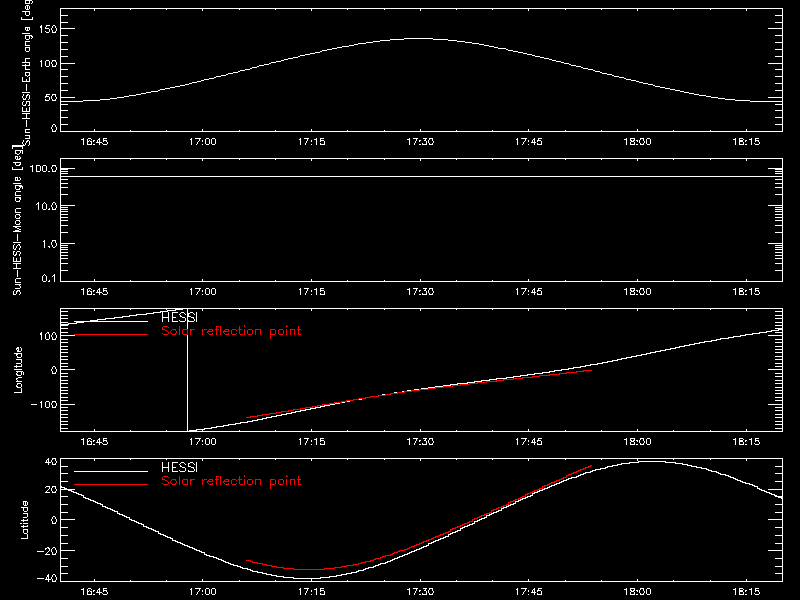Click 18:15 tick label under Latitude plot
This screenshot has width=800, height=600.
click(x=746, y=592)
